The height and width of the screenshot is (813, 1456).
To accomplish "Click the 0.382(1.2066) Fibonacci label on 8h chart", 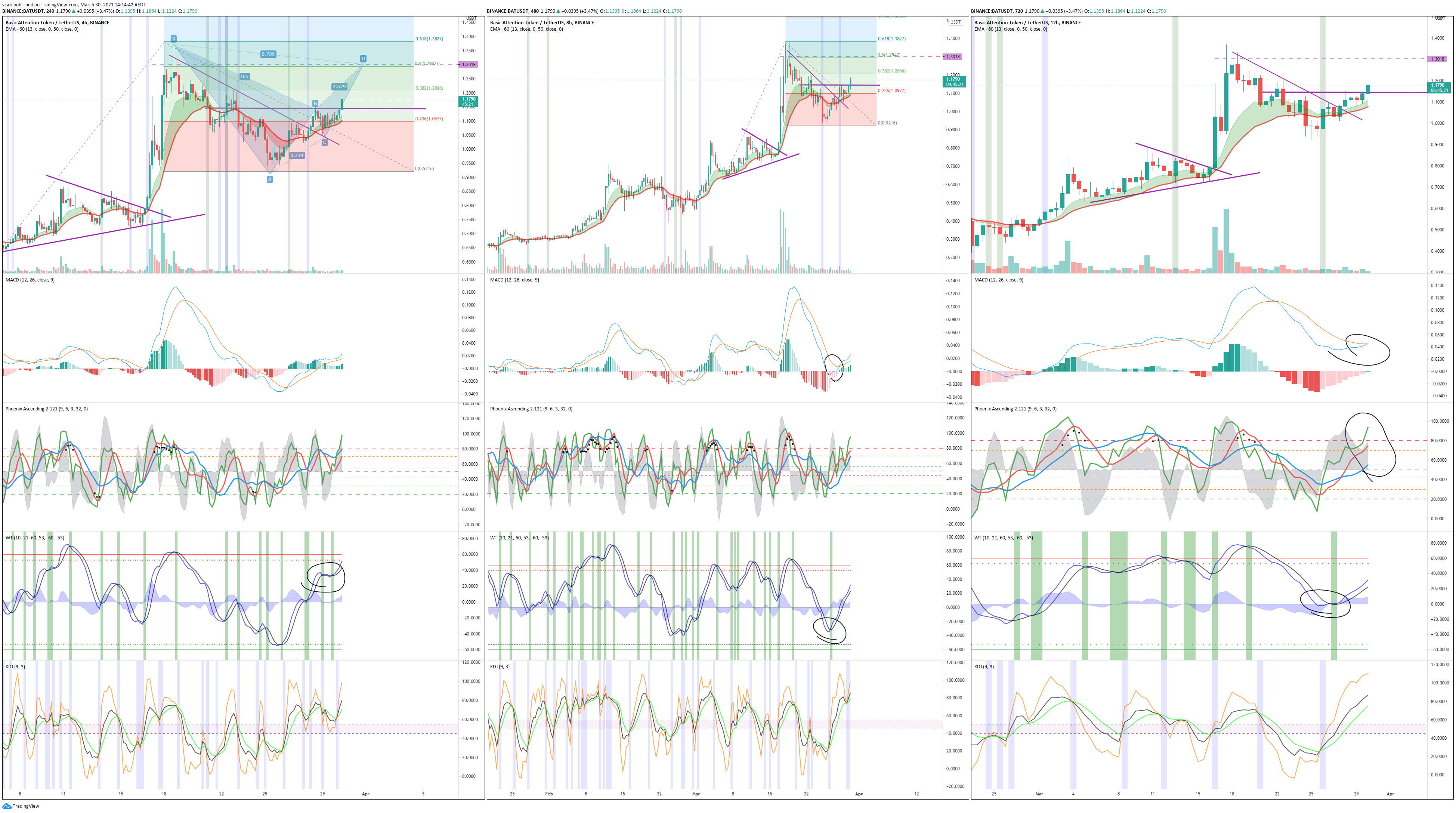I will [x=891, y=71].
